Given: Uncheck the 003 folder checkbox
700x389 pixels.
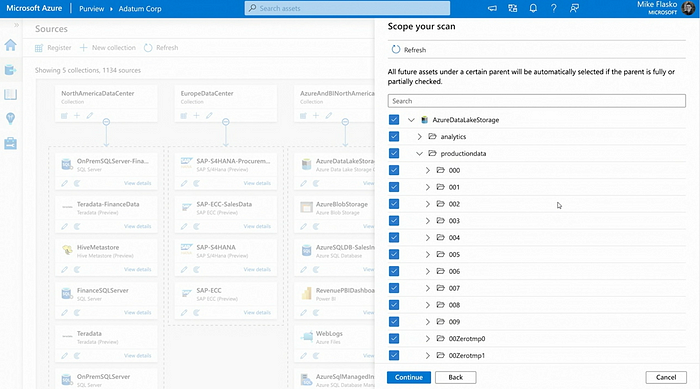Looking at the screenshot, I should tap(394, 221).
